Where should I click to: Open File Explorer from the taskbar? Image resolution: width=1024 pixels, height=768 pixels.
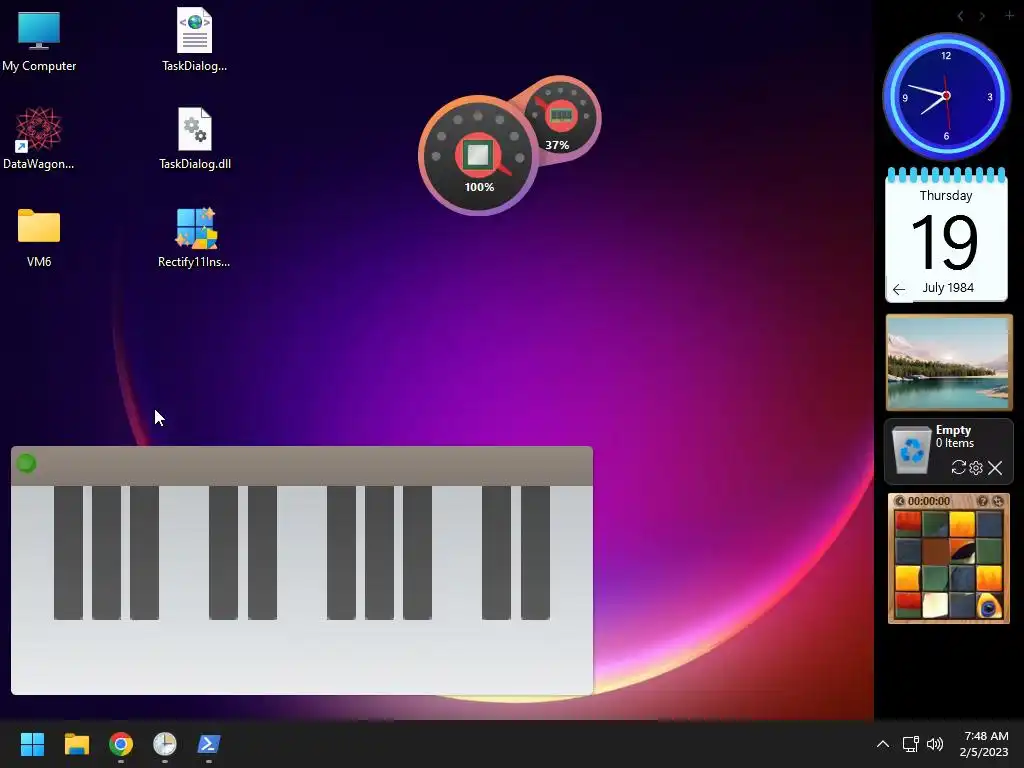click(x=76, y=744)
